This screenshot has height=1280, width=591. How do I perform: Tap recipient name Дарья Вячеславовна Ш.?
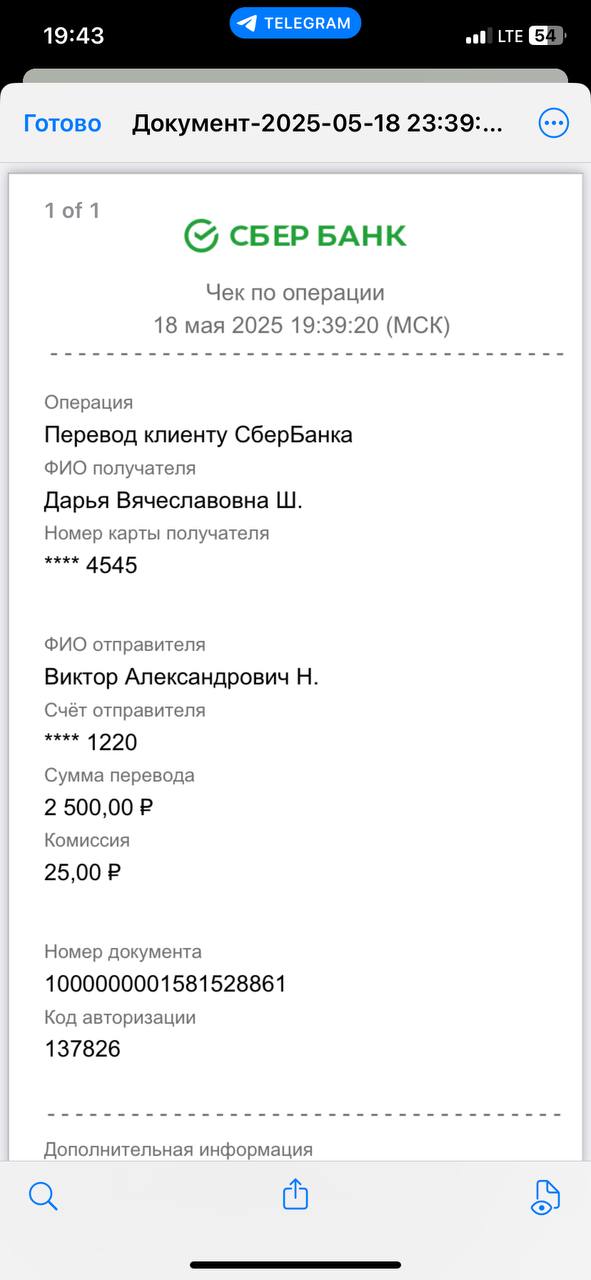pos(173,500)
